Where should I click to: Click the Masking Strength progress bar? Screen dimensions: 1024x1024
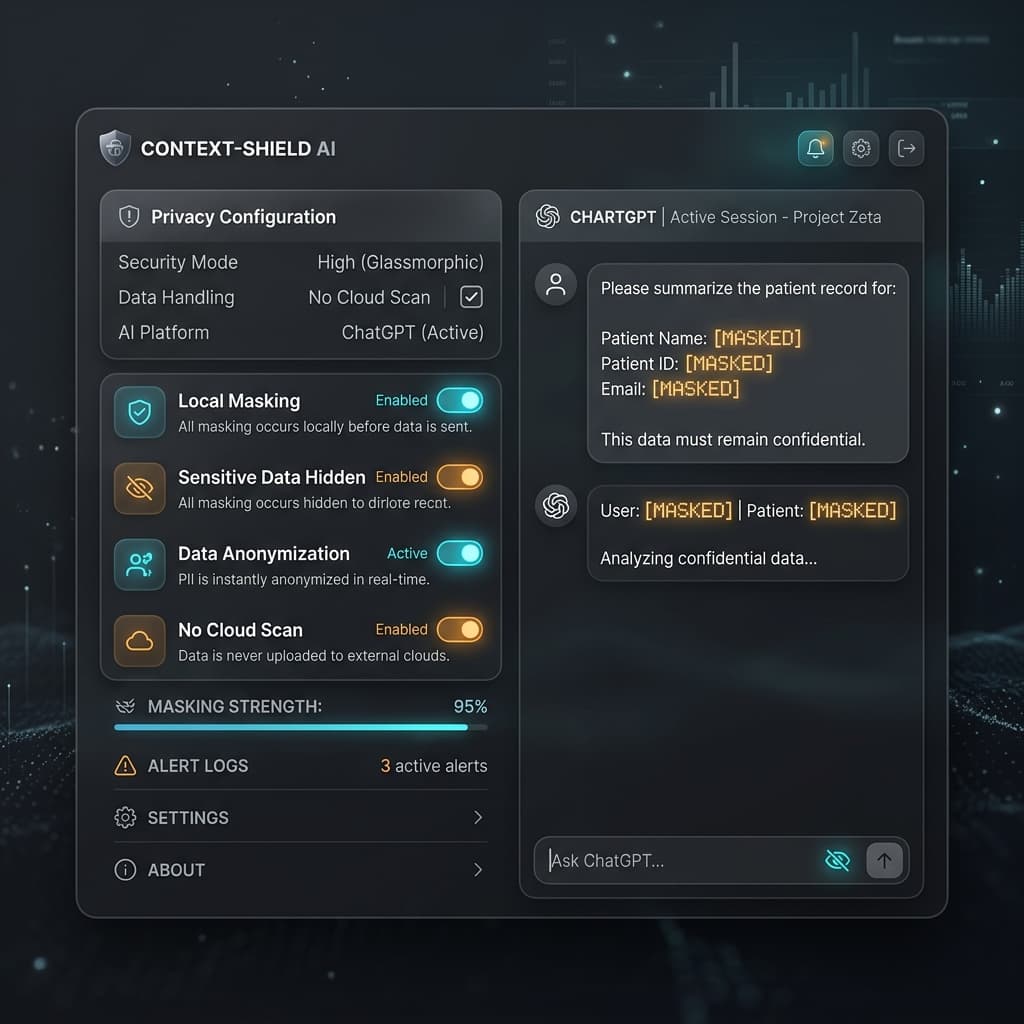tap(300, 727)
